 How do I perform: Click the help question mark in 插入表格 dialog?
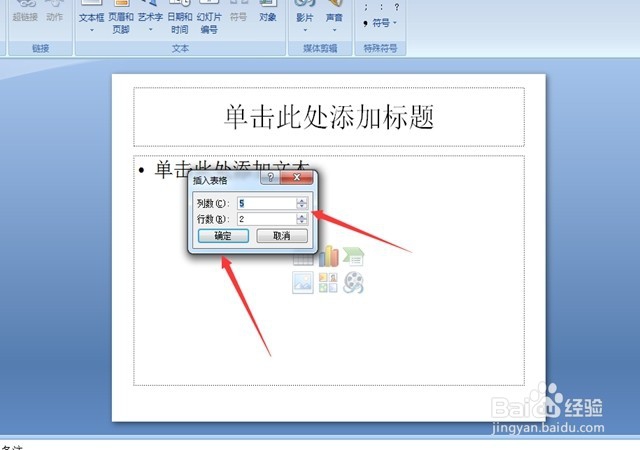270,178
